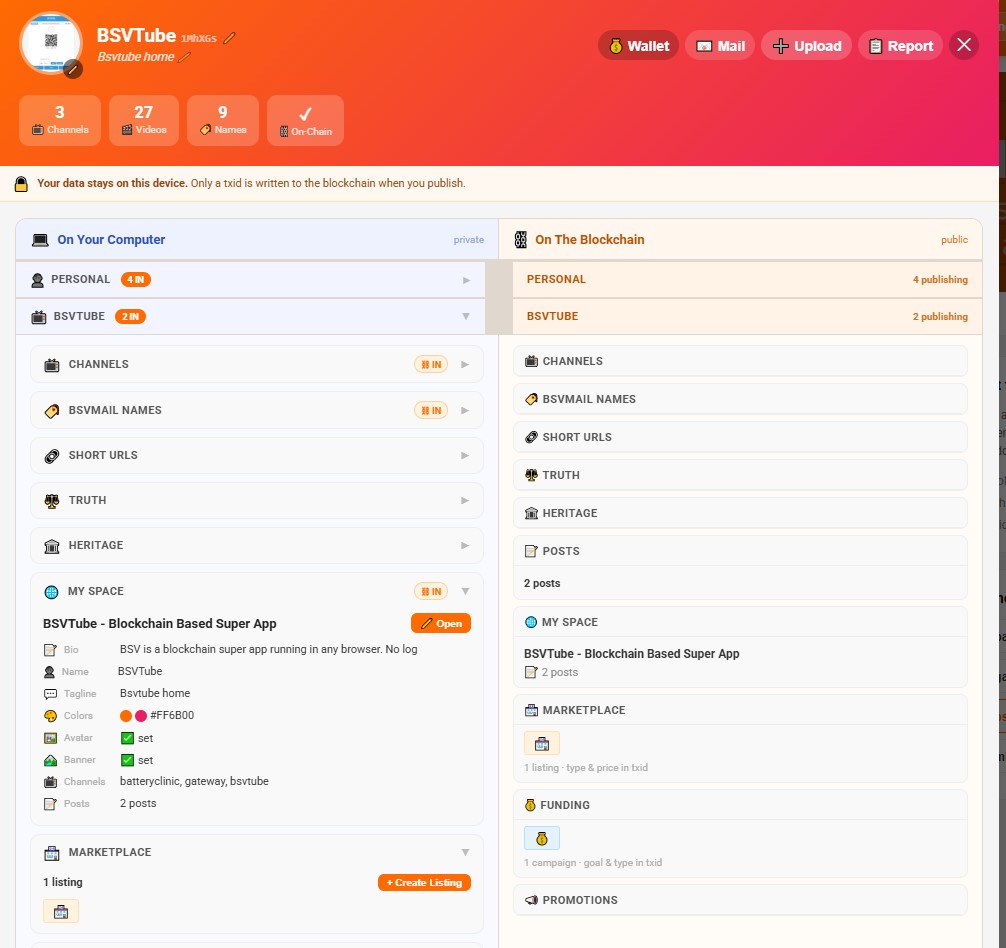Open the Report button

[x=900, y=46]
